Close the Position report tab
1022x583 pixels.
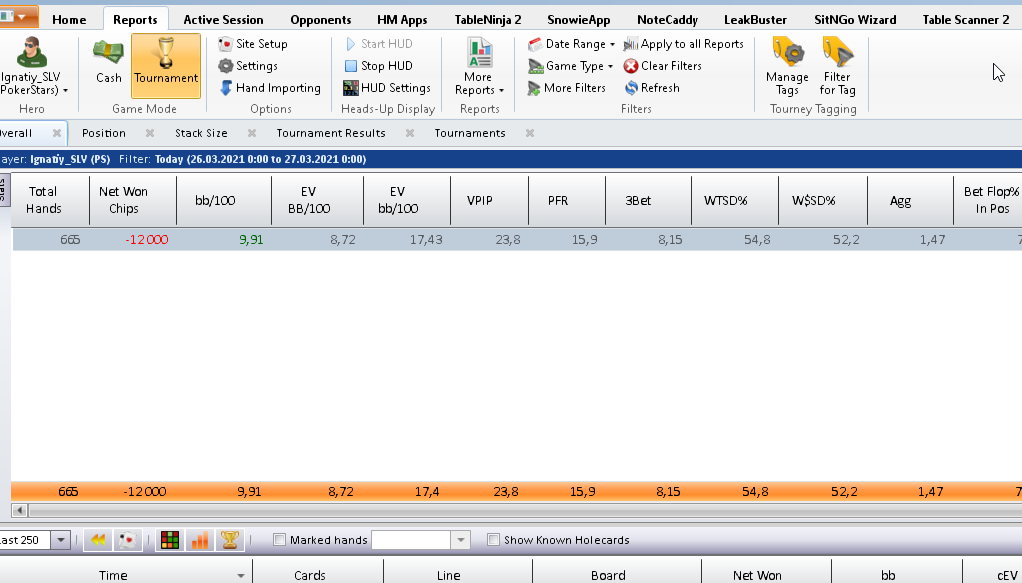(150, 133)
